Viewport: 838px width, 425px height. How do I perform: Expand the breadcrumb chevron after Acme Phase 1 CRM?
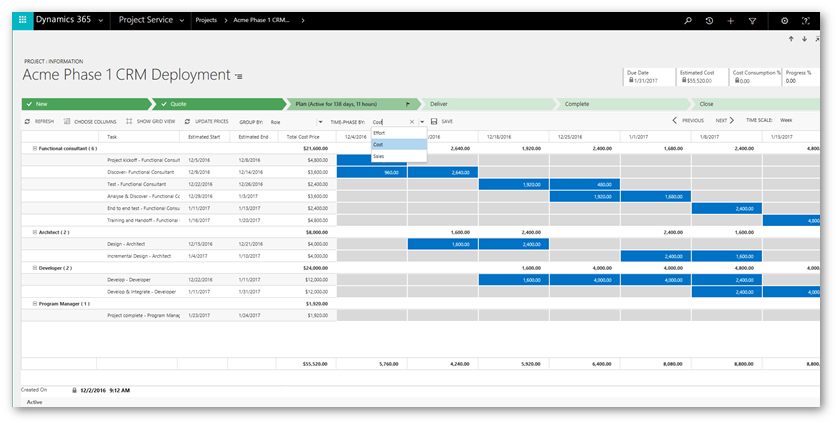[x=302, y=20]
